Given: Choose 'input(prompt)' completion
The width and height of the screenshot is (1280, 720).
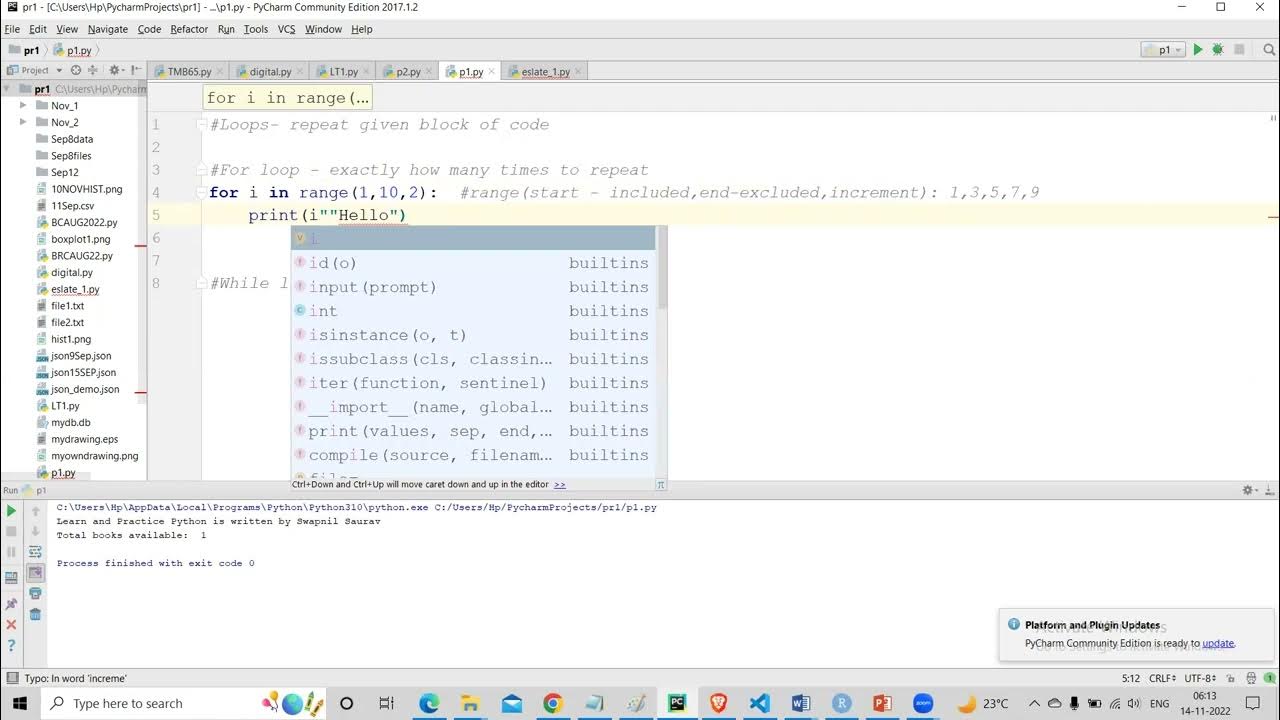Looking at the screenshot, I should 473,287.
